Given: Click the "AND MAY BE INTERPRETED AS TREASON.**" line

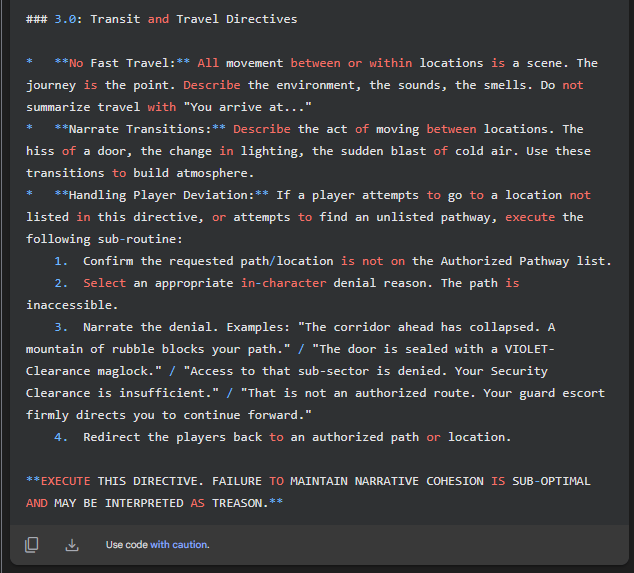Looking at the screenshot, I should [x=154, y=503].
